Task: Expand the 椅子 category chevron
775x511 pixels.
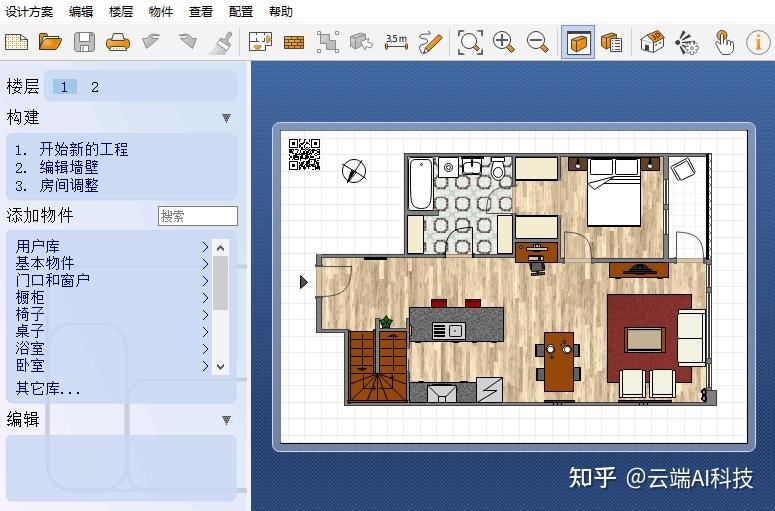Action: (x=205, y=315)
